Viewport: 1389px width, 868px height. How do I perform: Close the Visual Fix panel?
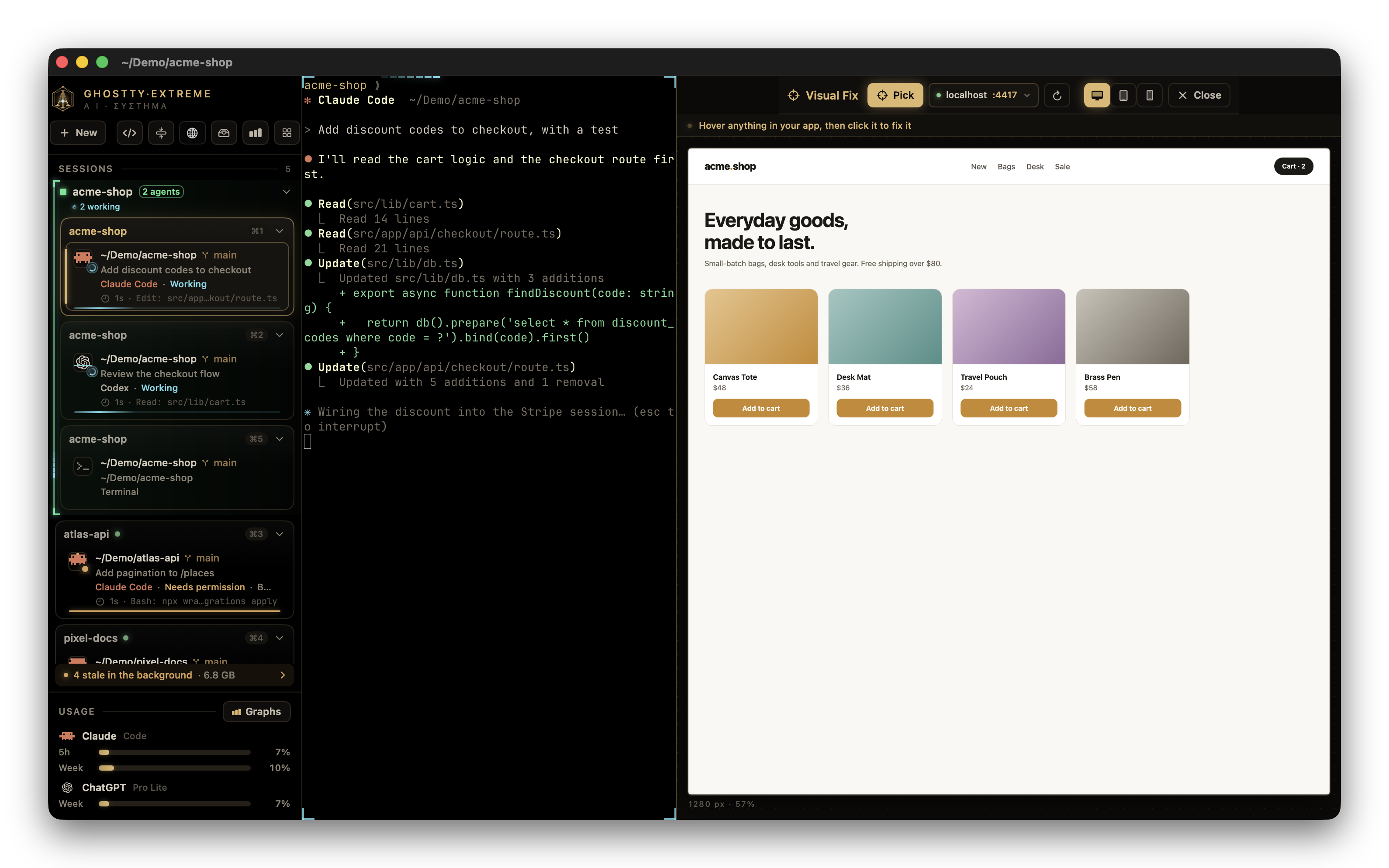1199,95
